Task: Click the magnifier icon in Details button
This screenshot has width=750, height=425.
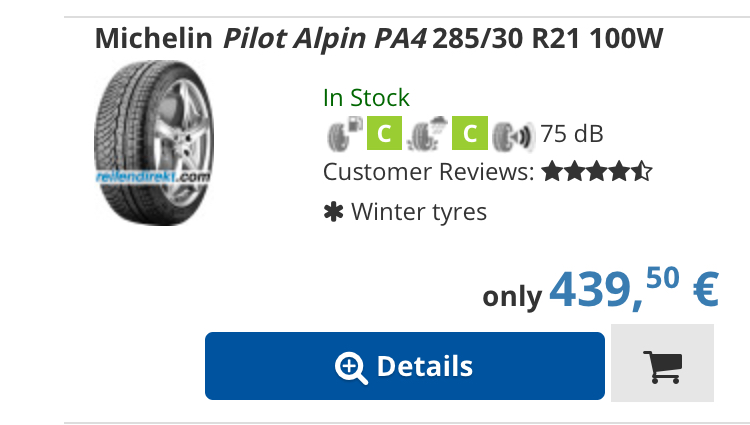Action: [x=351, y=367]
